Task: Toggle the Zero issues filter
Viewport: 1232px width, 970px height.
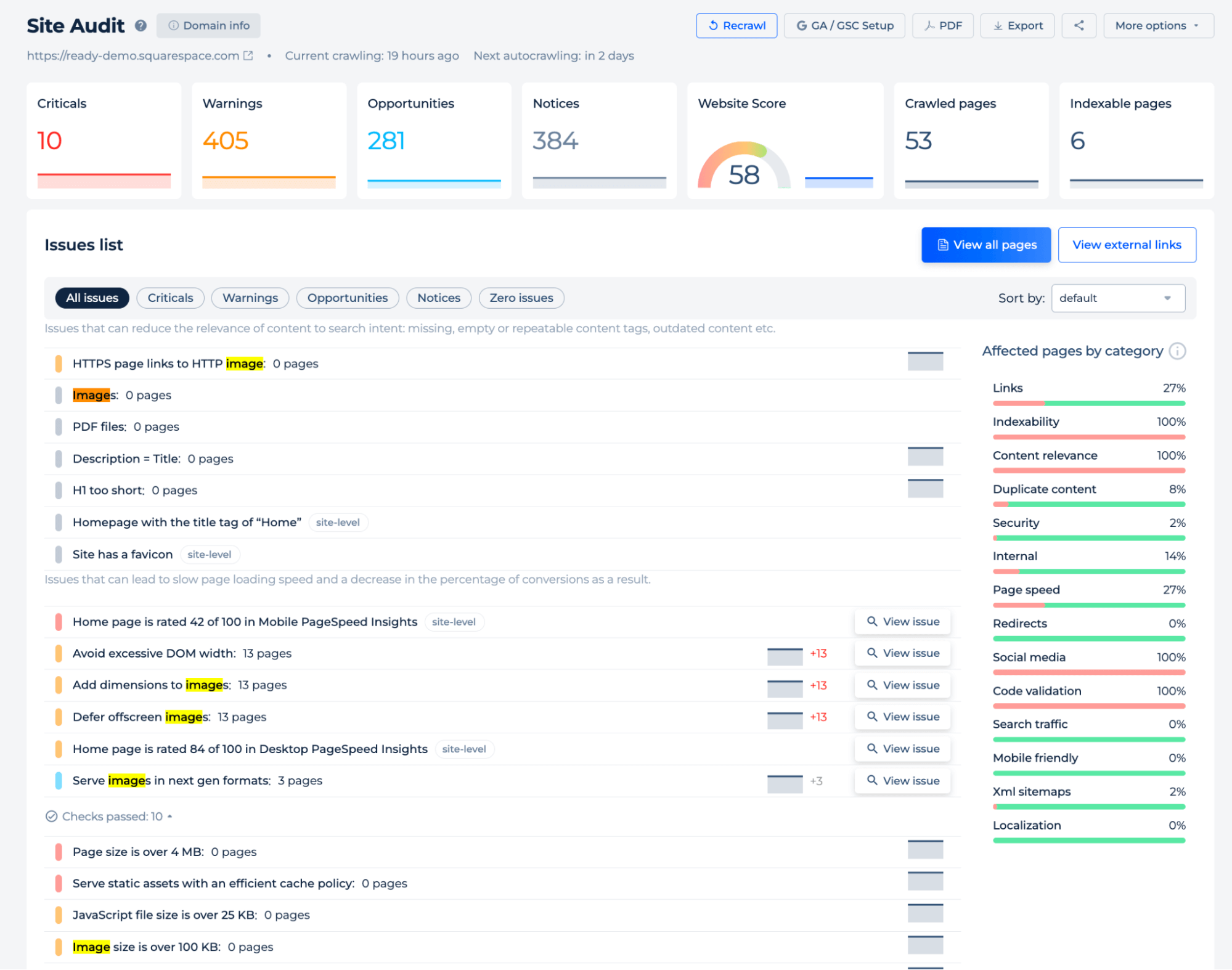Action: click(521, 298)
